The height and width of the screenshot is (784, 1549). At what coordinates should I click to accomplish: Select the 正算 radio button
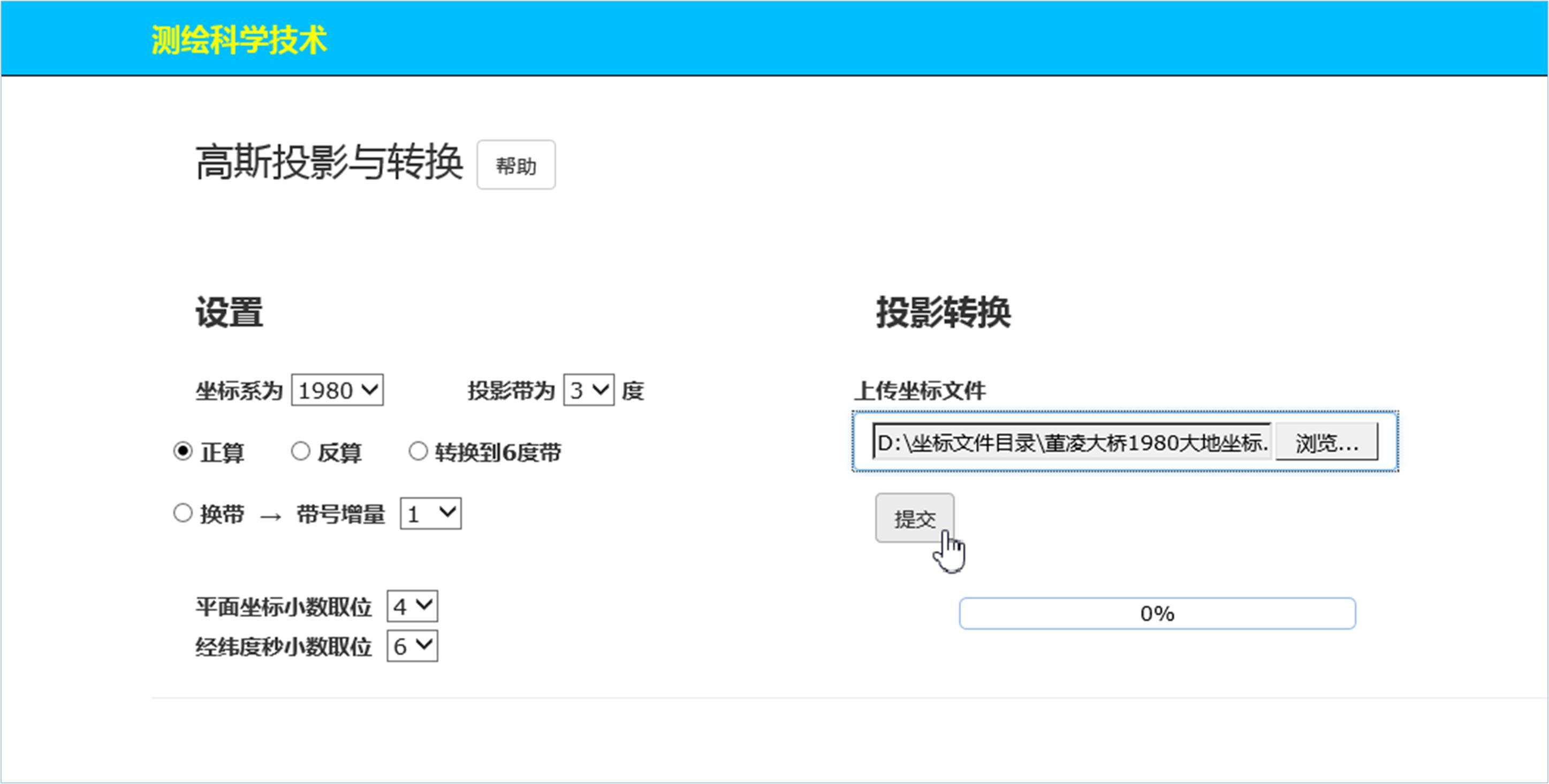(x=183, y=451)
